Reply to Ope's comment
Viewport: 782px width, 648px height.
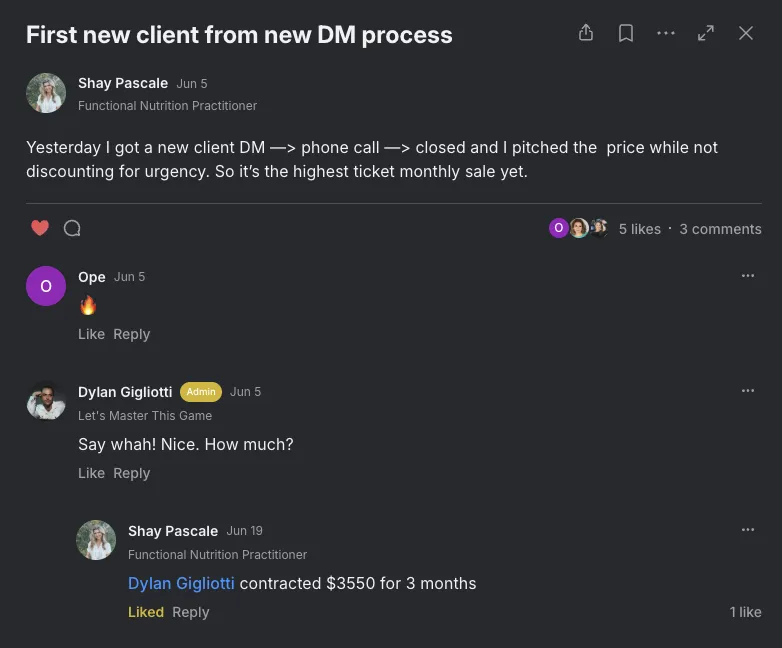click(x=132, y=334)
